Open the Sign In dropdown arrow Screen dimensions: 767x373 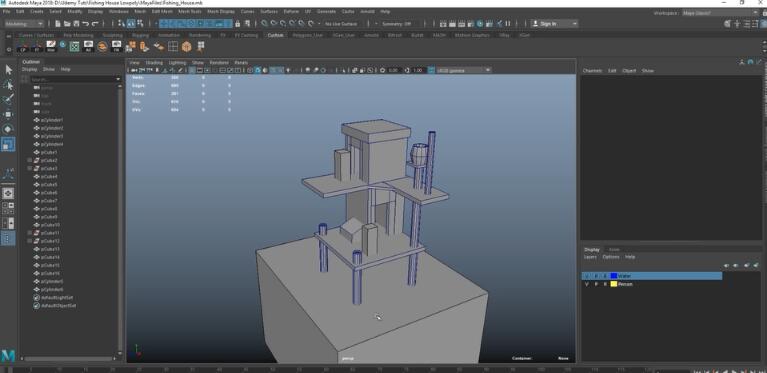[574, 23]
